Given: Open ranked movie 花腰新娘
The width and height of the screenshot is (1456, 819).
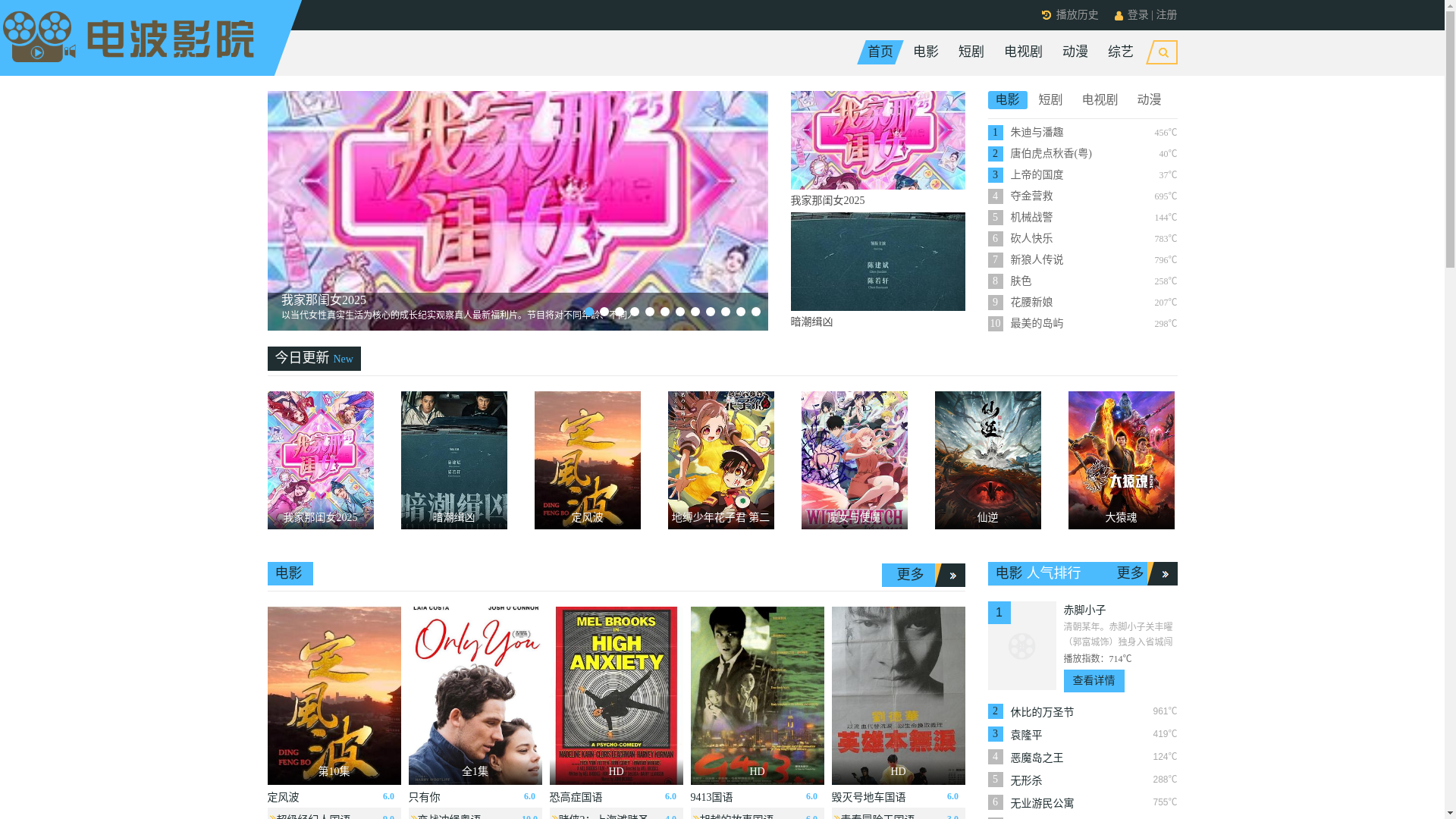Looking at the screenshot, I should pos(1031,303).
